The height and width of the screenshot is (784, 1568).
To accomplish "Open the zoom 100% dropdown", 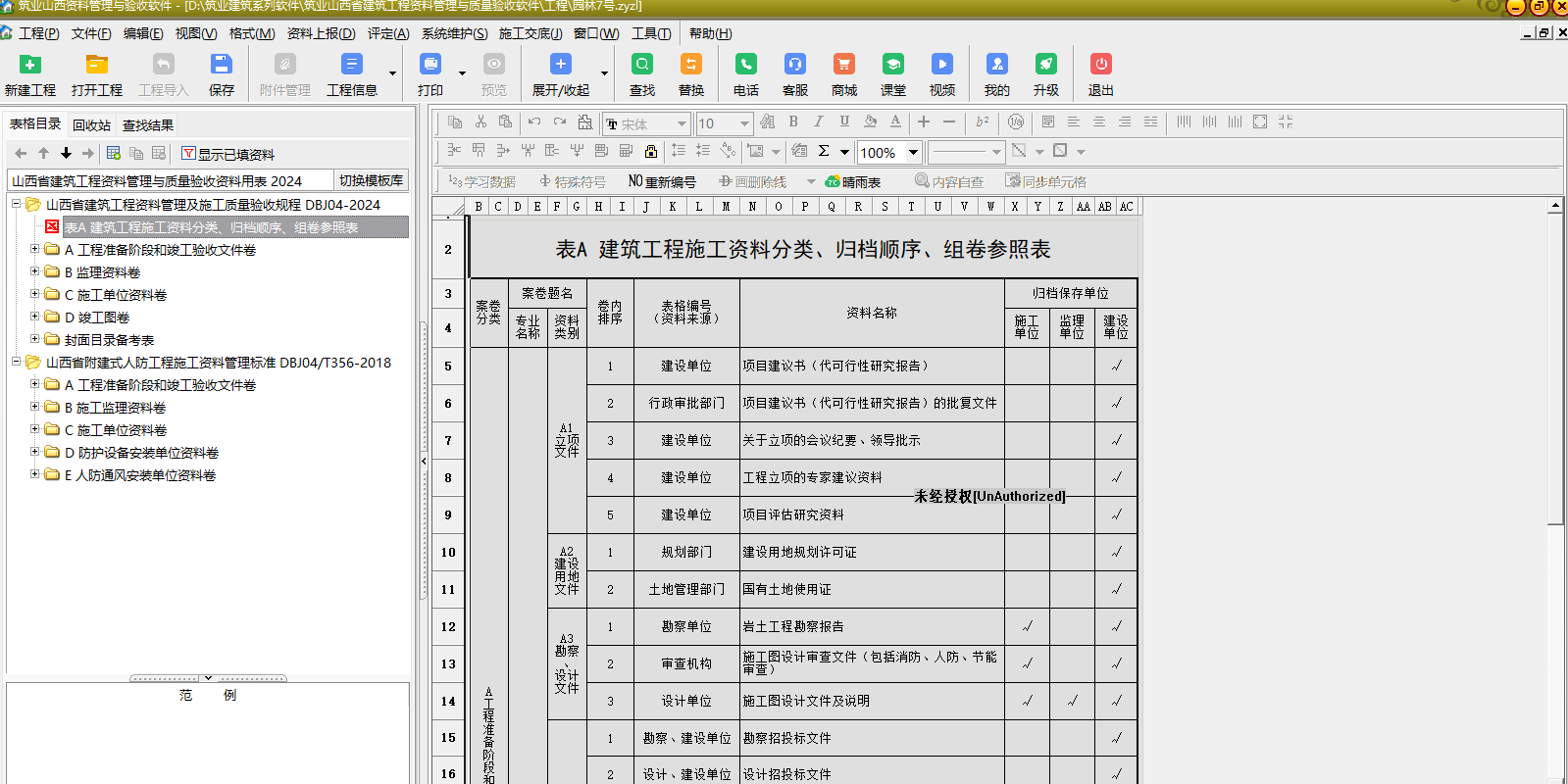I will pyautogui.click(x=913, y=152).
